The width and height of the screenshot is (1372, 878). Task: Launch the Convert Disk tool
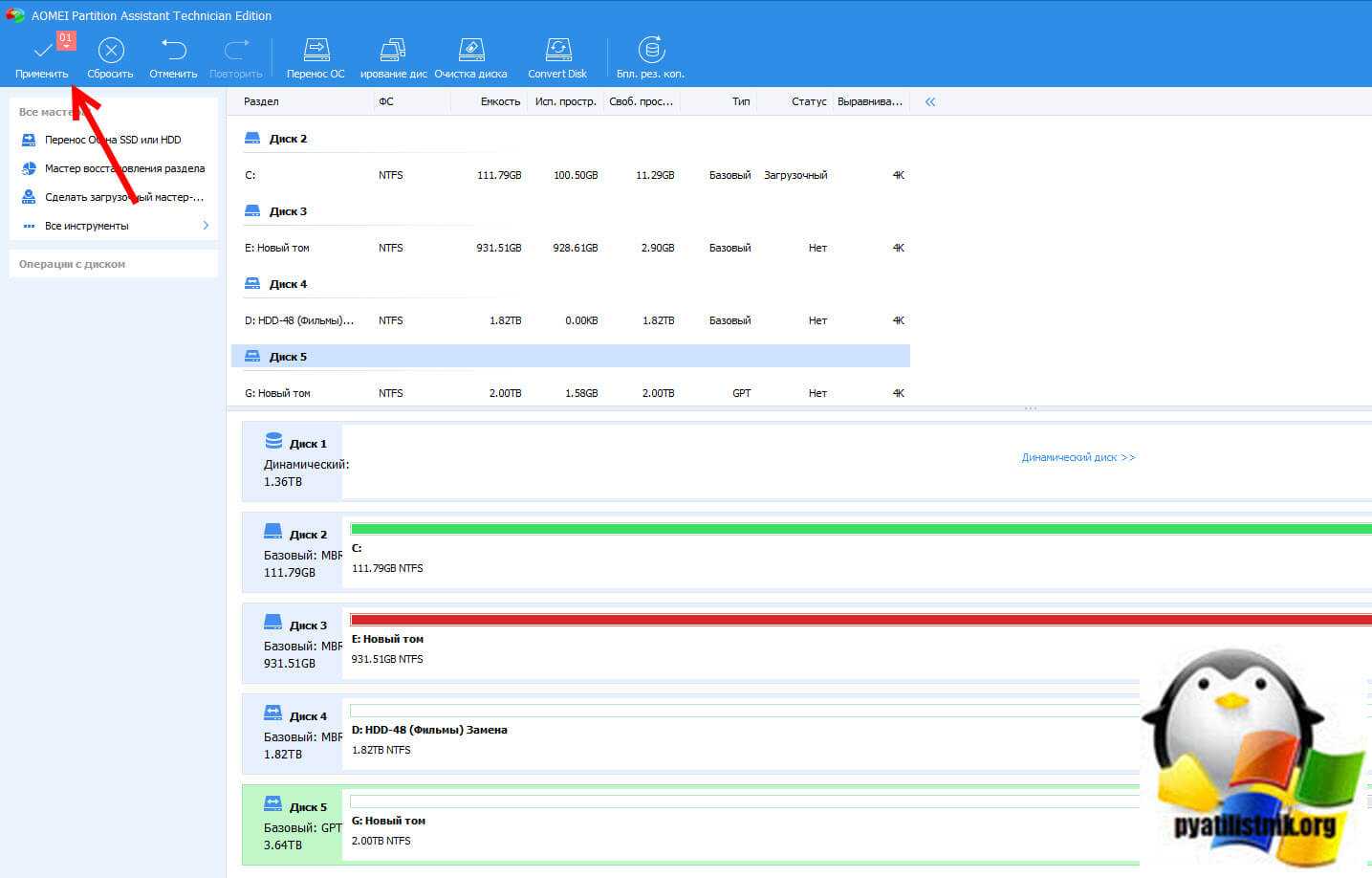pyautogui.click(x=557, y=51)
